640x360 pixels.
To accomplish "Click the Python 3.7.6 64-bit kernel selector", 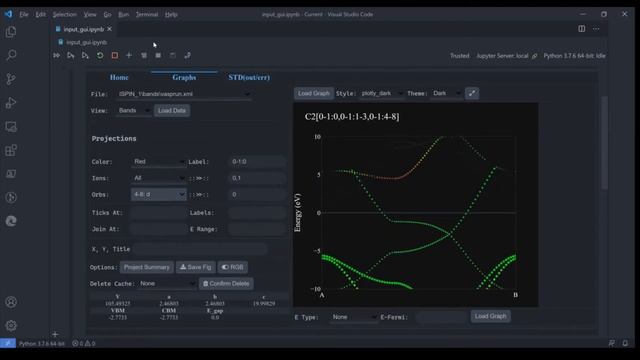I will pyautogui.click(x=574, y=56).
